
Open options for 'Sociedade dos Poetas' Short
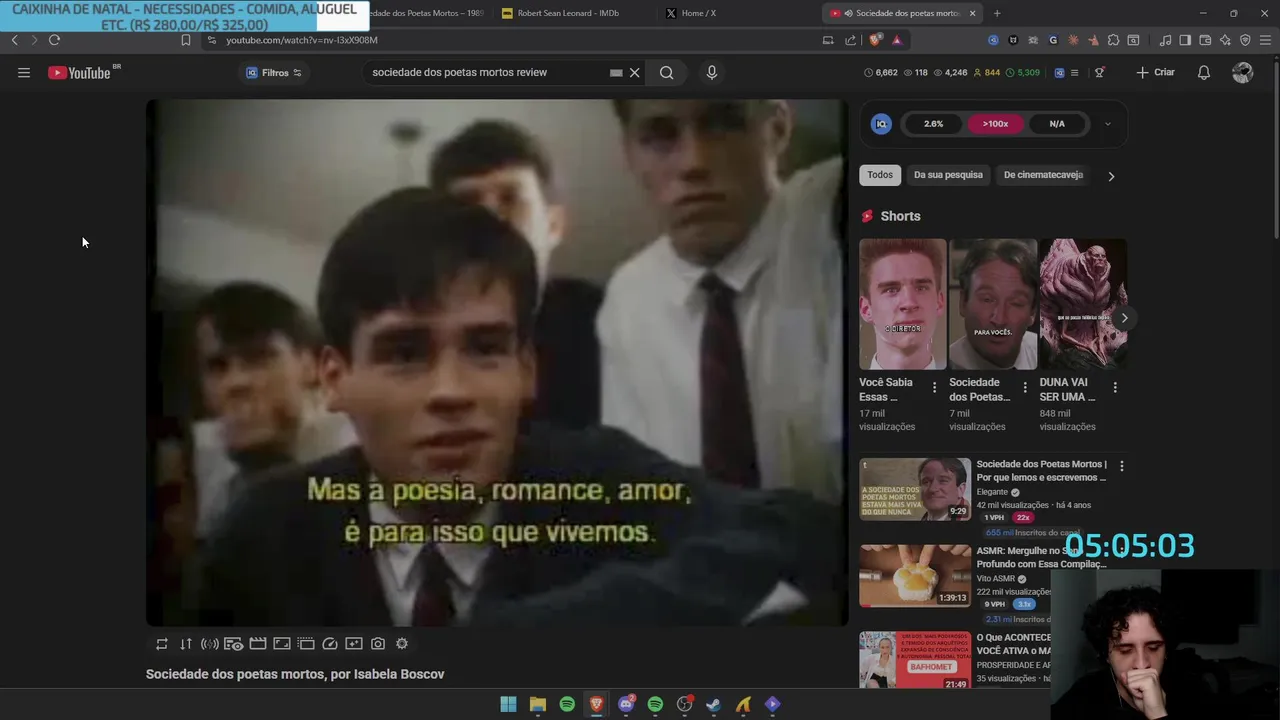click(x=1025, y=387)
